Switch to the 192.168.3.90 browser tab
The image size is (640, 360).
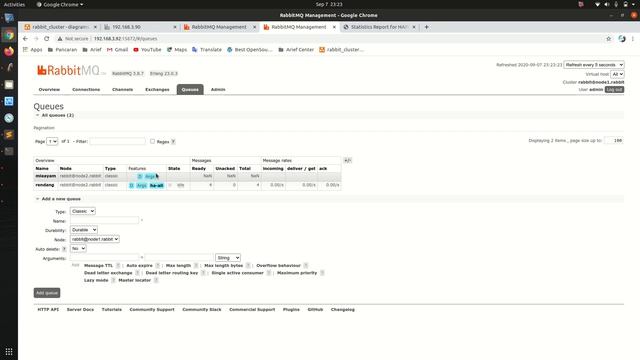coord(140,27)
